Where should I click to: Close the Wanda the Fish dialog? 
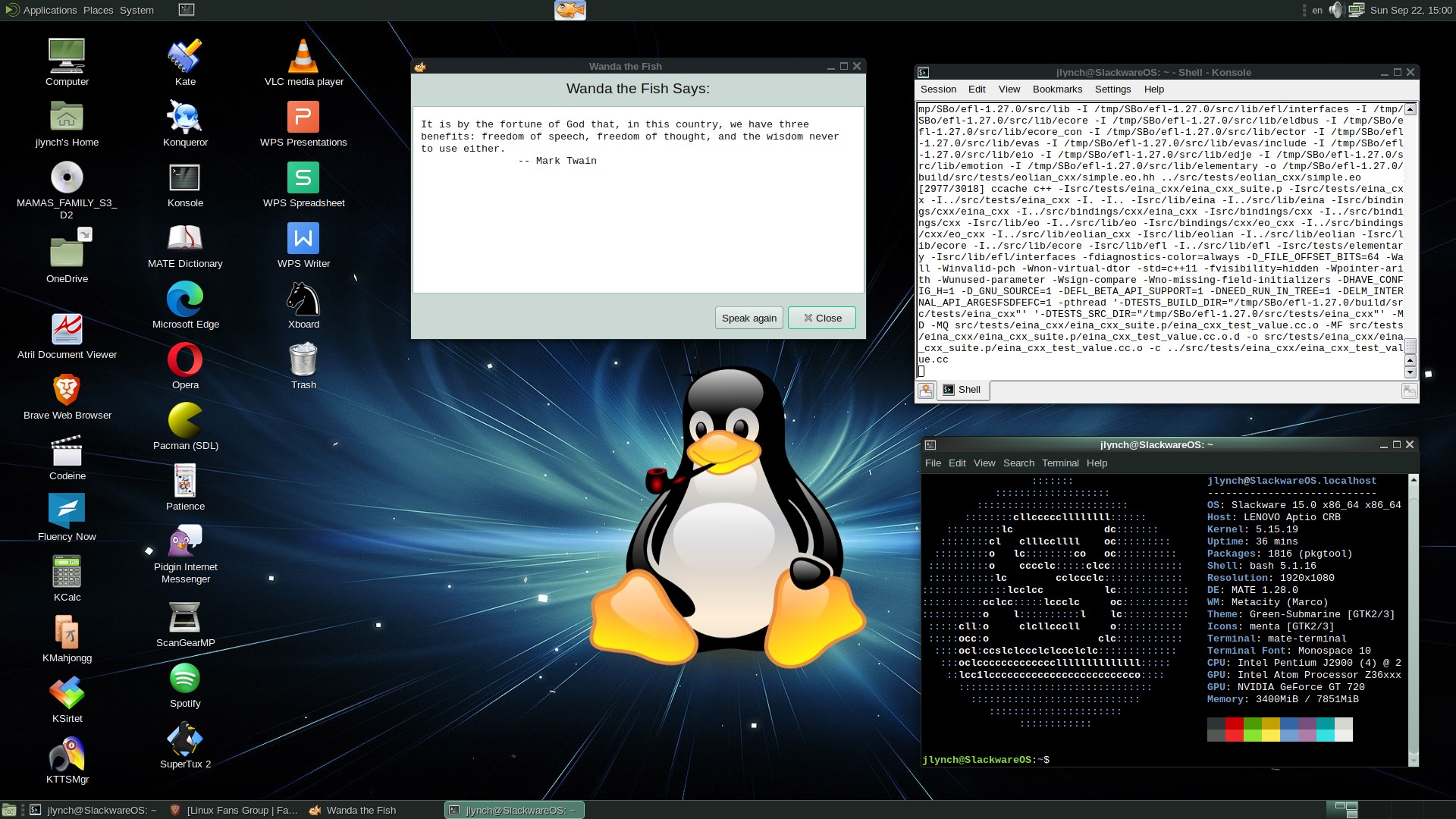pos(822,318)
